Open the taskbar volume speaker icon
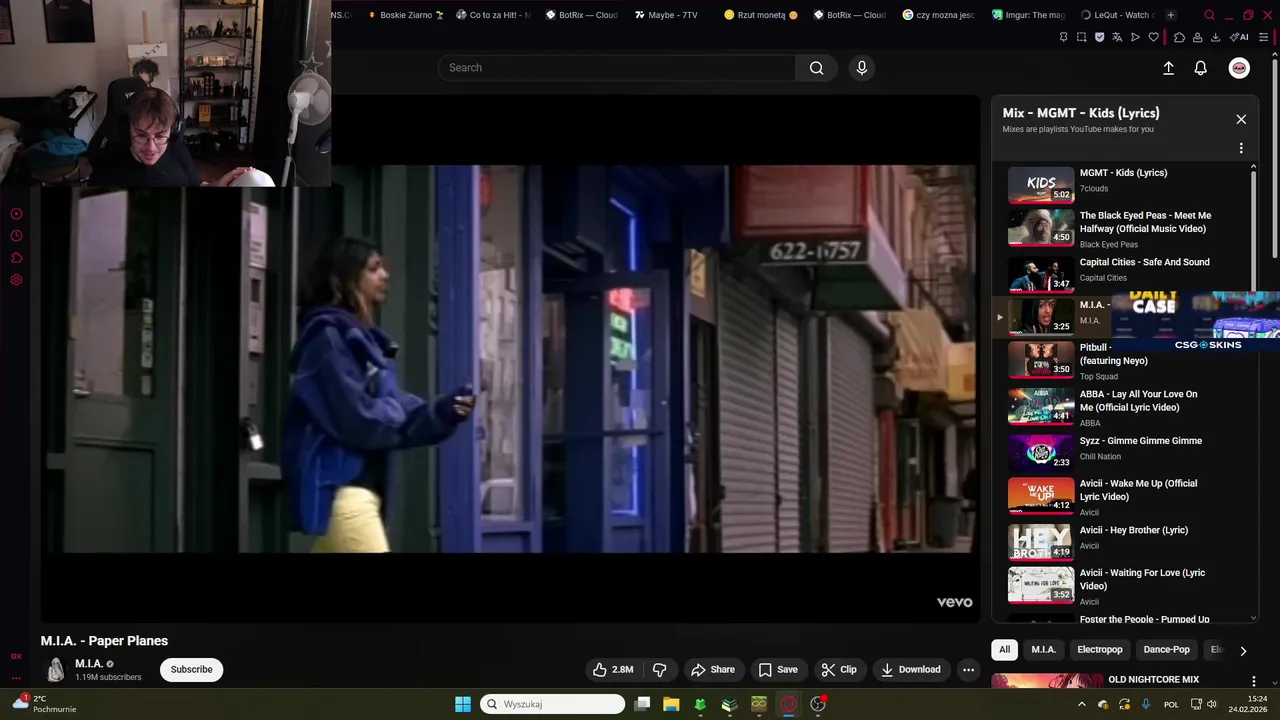 click(1211, 704)
